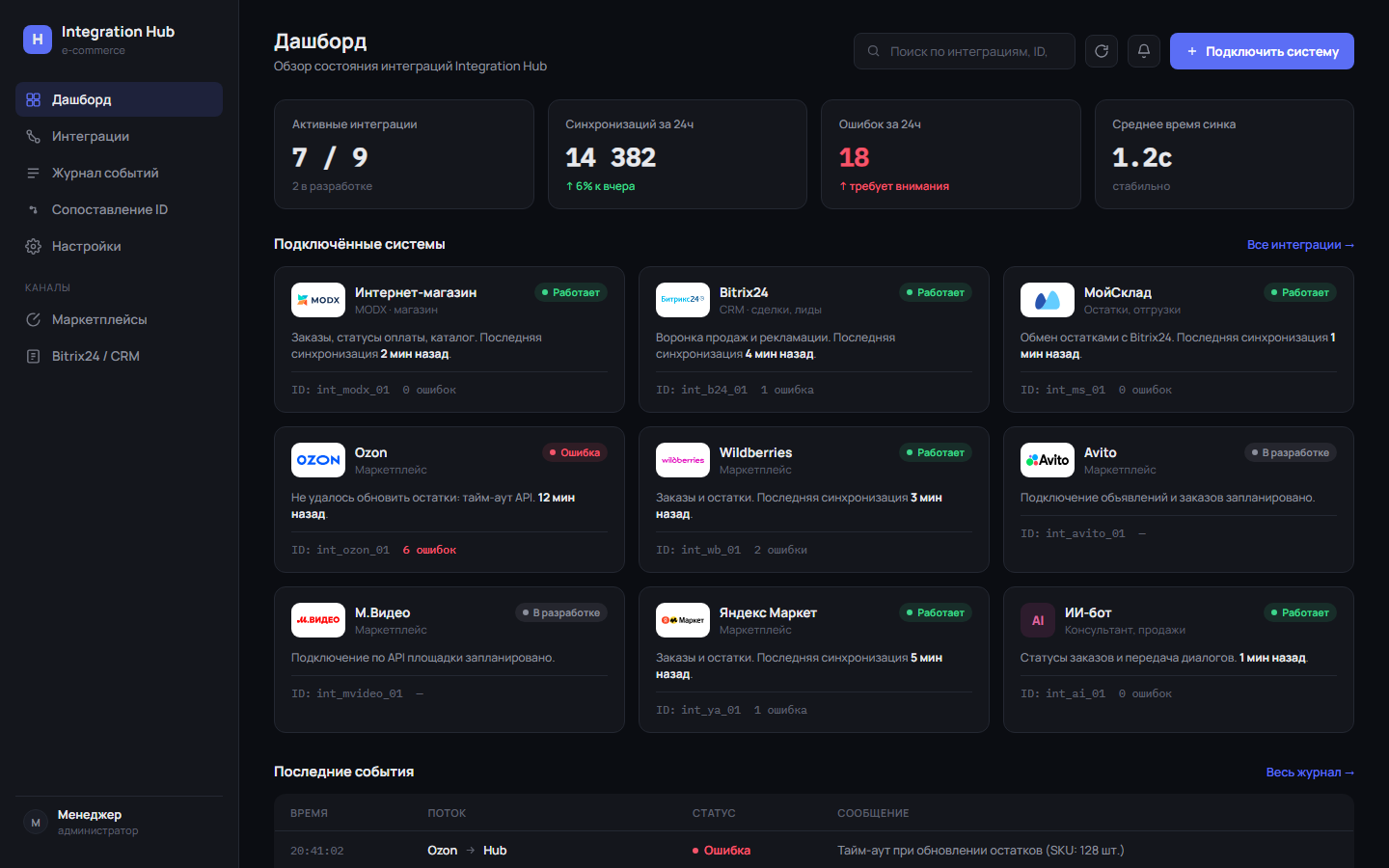The height and width of the screenshot is (868, 1389).
Task: Click the 1.2с average sync value
Action: pyautogui.click(x=1142, y=157)
